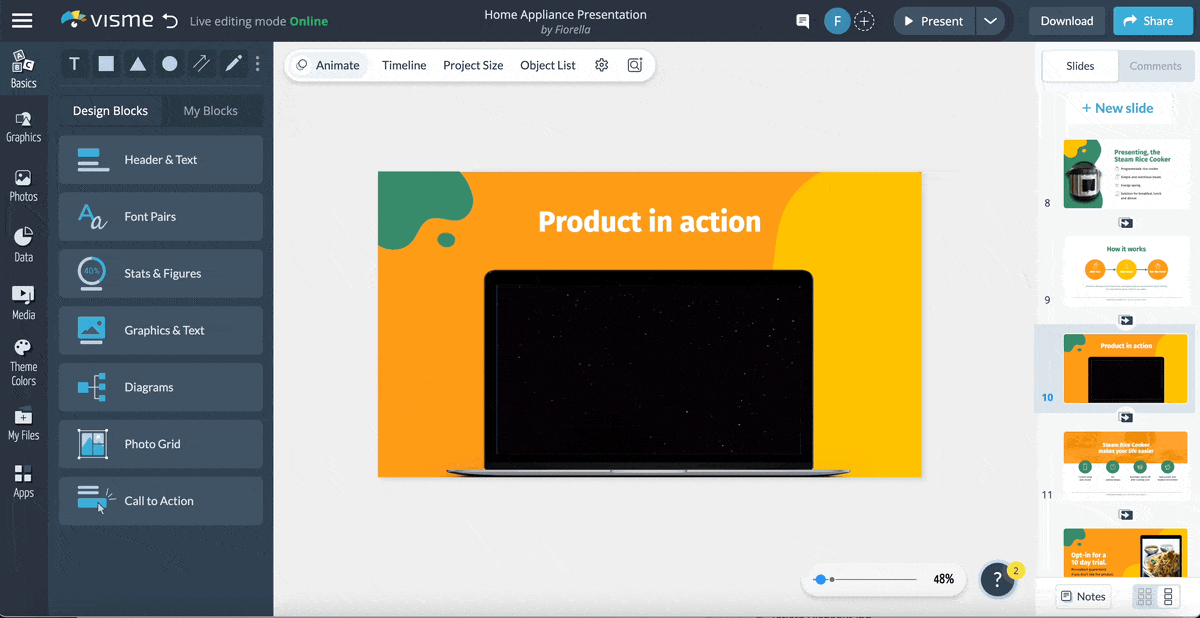Select the Text tool in the toolbar
The width and height of the screenshot is (1200, 618).
74,63
